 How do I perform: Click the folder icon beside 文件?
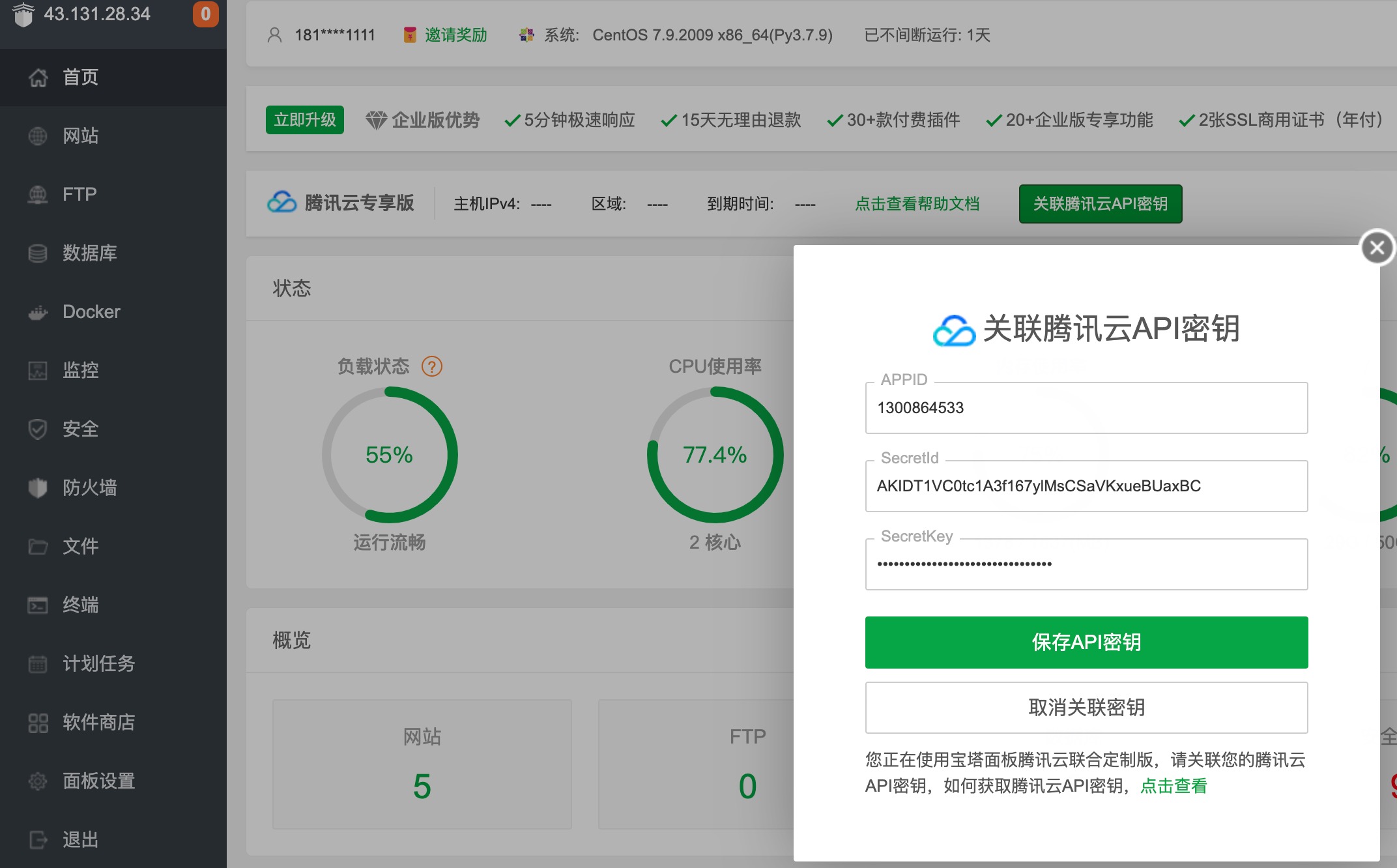coord(38,547)
